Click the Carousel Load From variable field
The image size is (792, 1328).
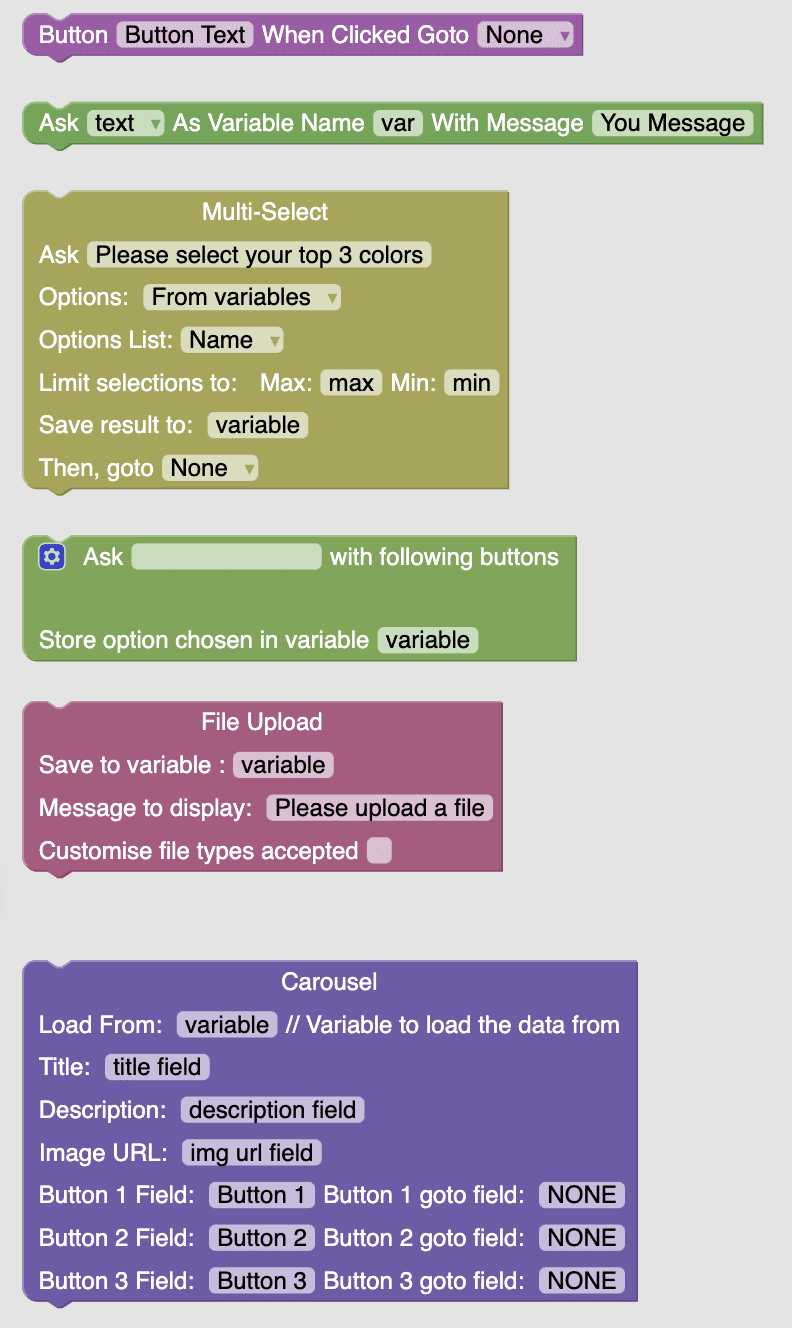227,1025
